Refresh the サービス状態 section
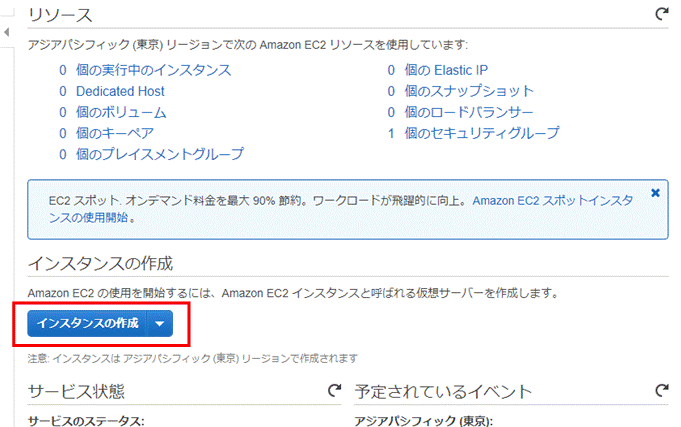681x427 pixels. [334, 391]
